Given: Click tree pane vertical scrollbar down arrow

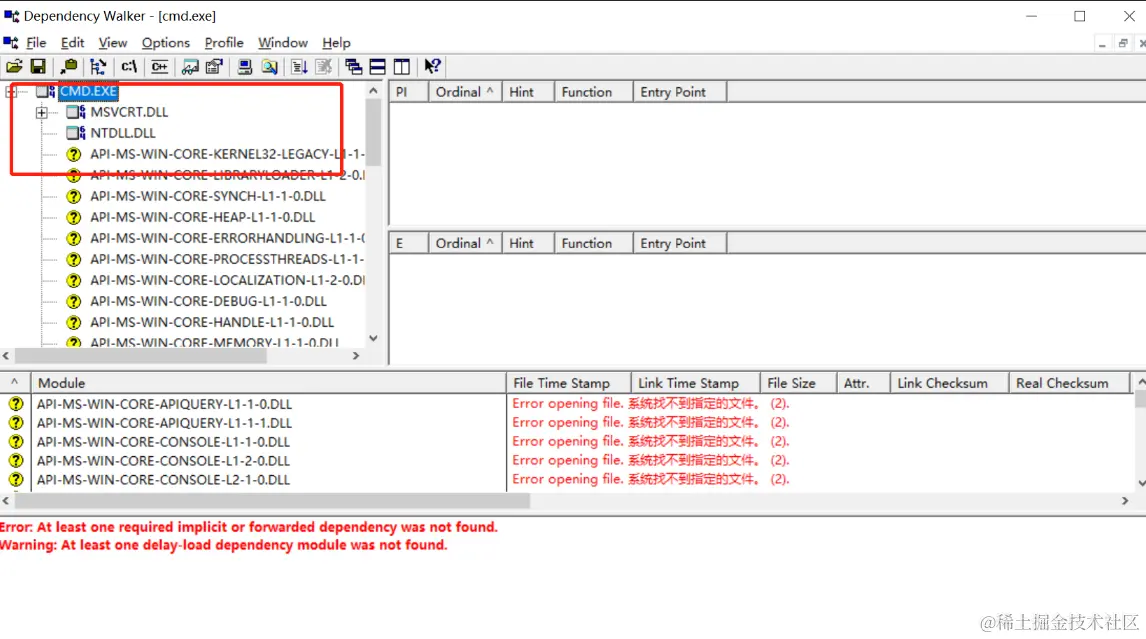Looking at the screenshot, I should click(x=373, y=339).
